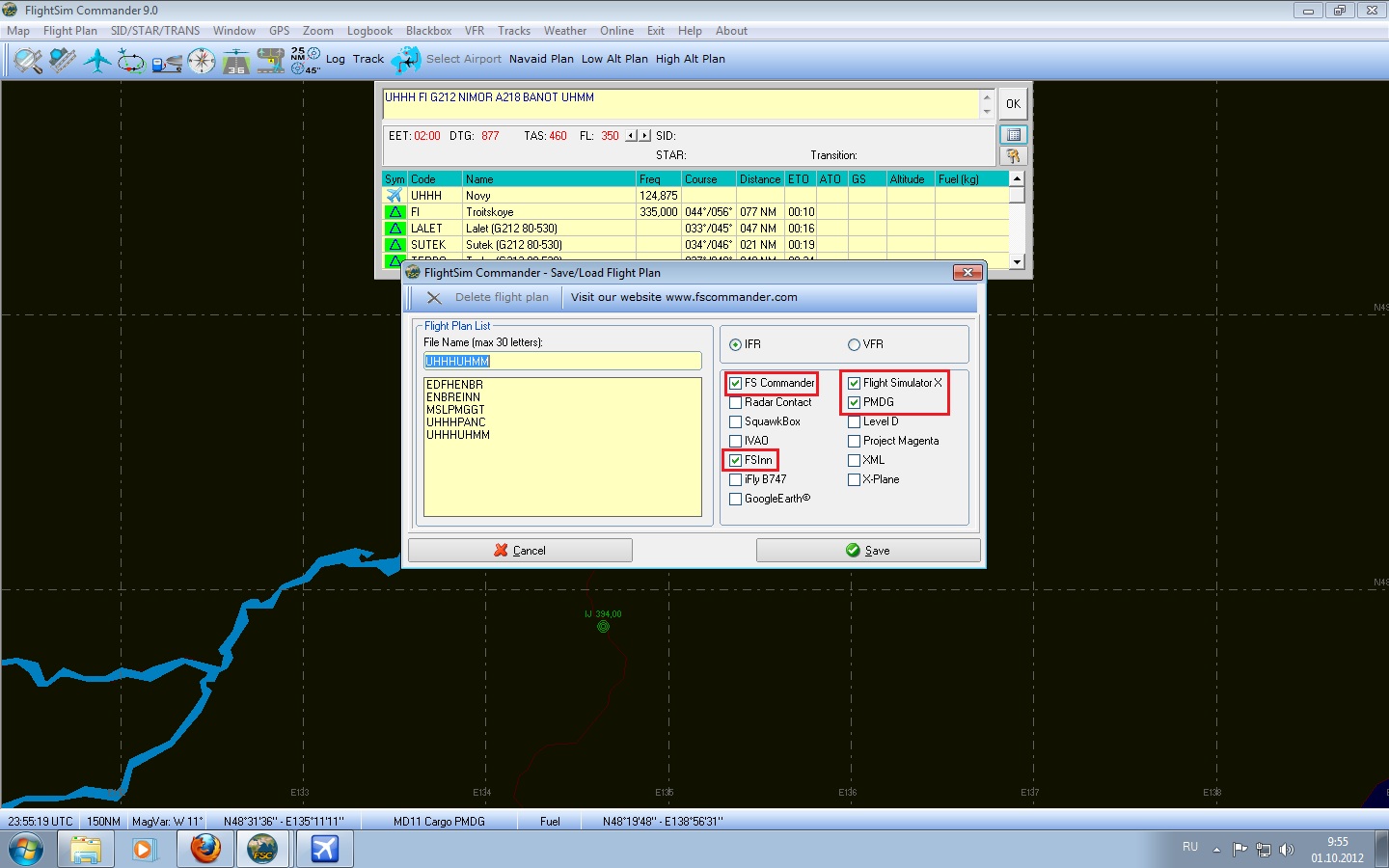The height and width of the screenshot is (868, 1389).
Task: Open the GPS menu
Action: (x=280, y=31)
